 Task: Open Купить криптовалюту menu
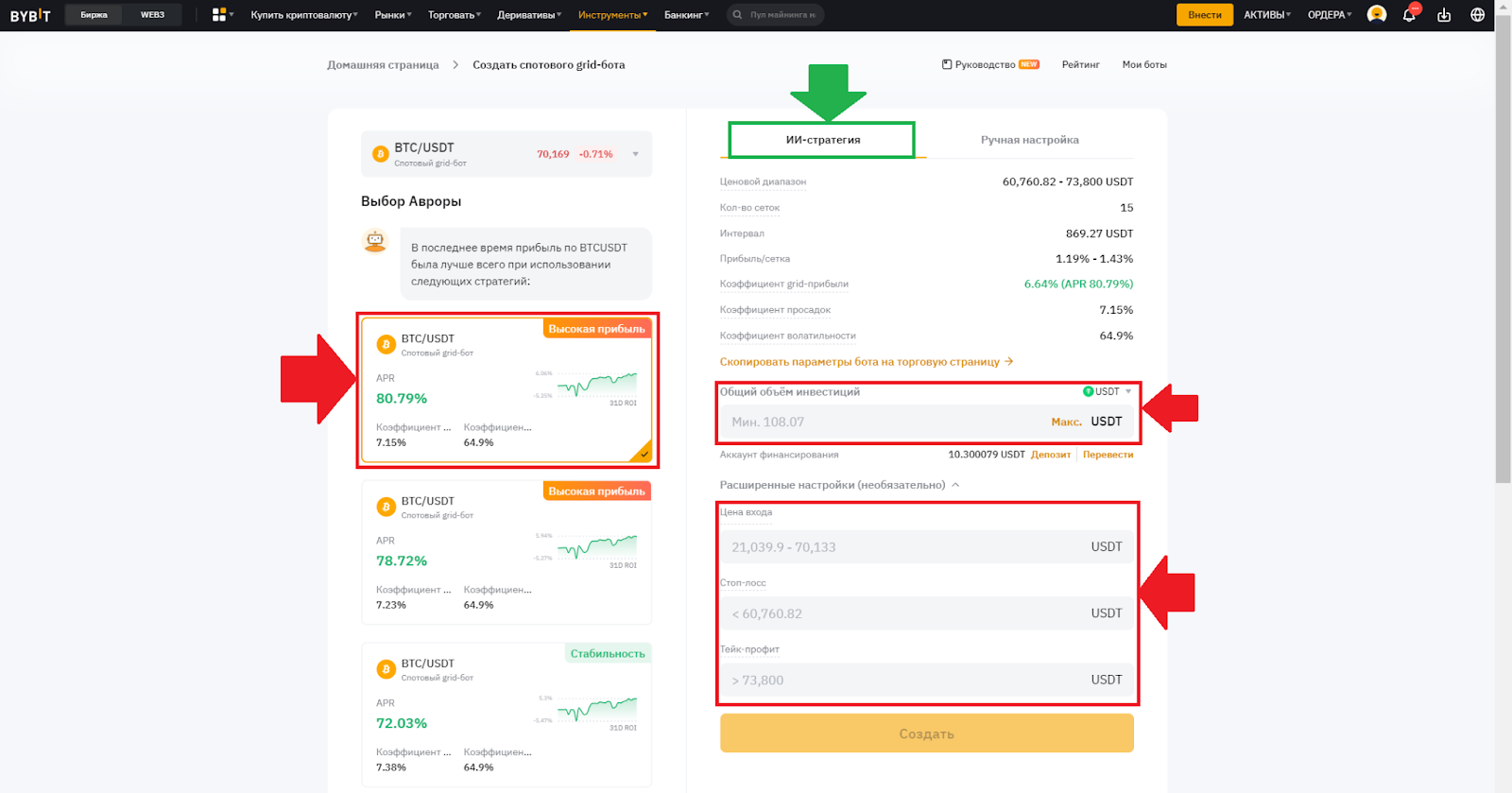click(x=304, y=15)
